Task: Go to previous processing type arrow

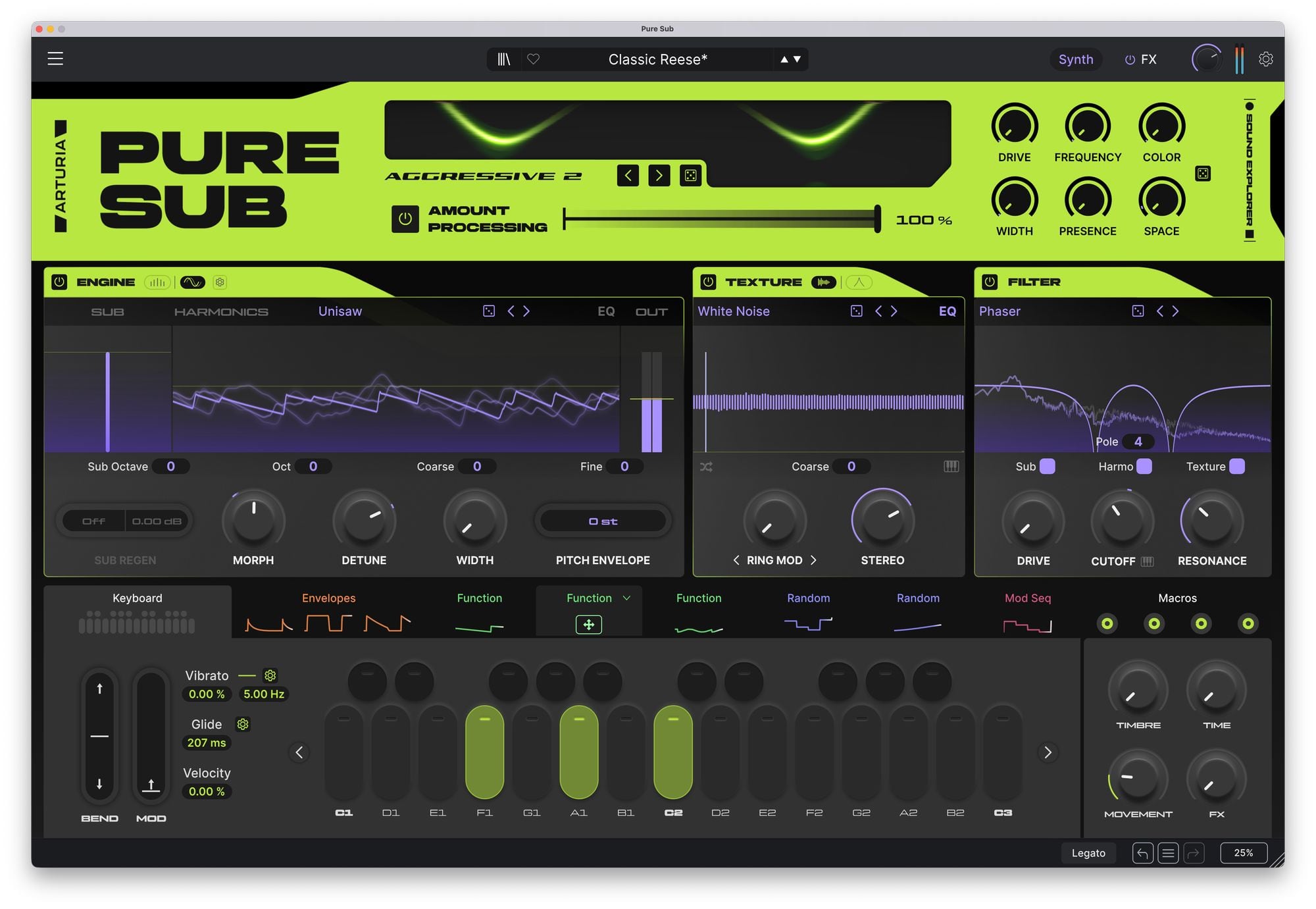Action: [x=628, y=175]
